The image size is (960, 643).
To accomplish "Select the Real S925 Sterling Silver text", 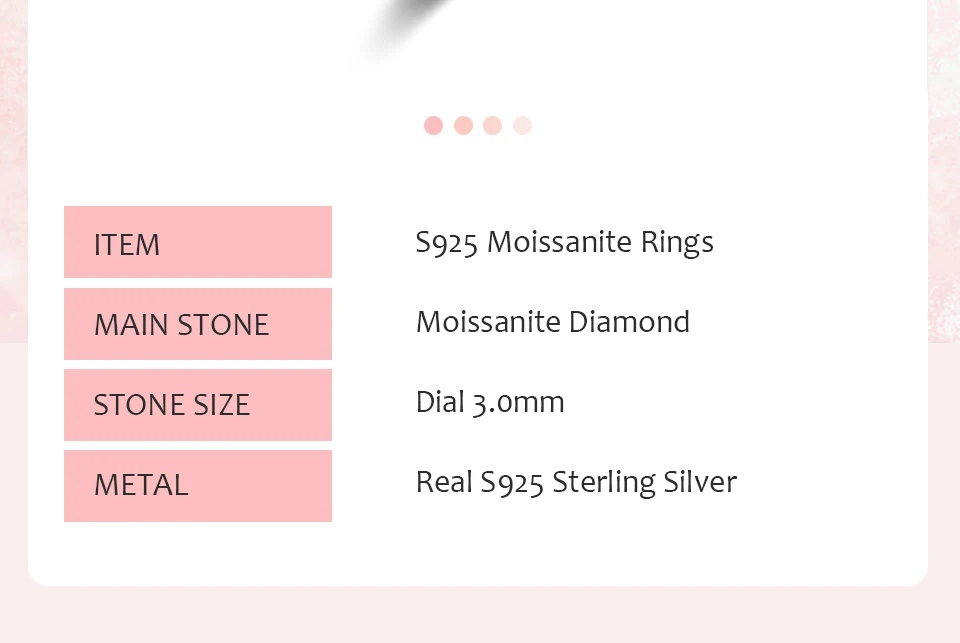I will point(576,483).
